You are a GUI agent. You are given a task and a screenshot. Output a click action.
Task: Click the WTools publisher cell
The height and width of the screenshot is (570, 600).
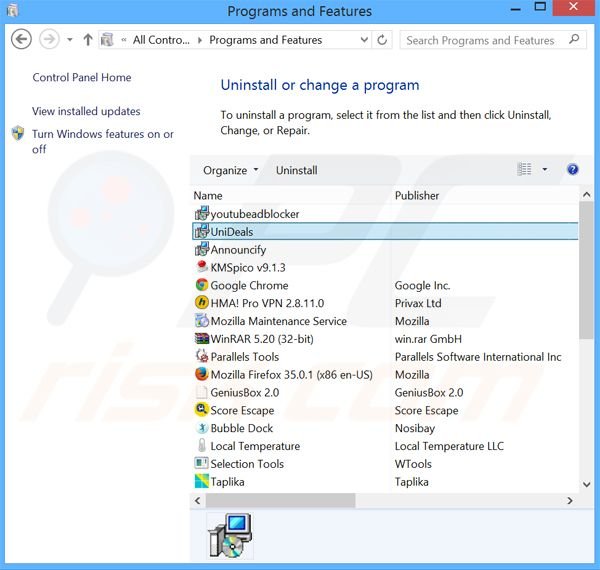coord(413,464)
